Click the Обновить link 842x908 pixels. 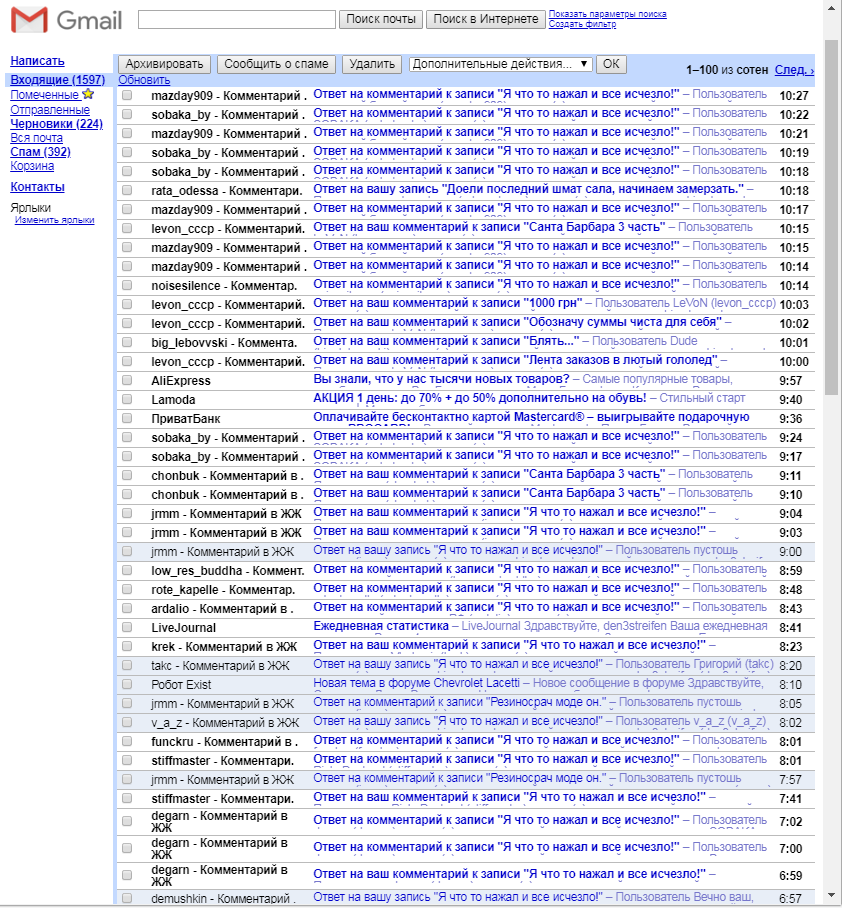144,80
